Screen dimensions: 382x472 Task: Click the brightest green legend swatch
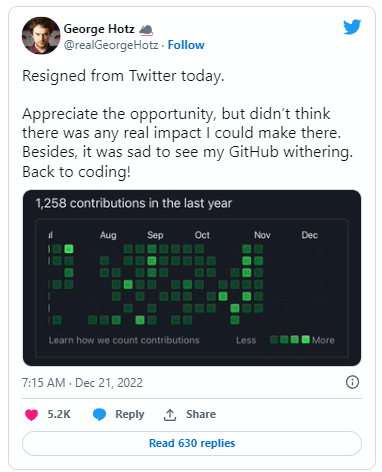(305, 340)
